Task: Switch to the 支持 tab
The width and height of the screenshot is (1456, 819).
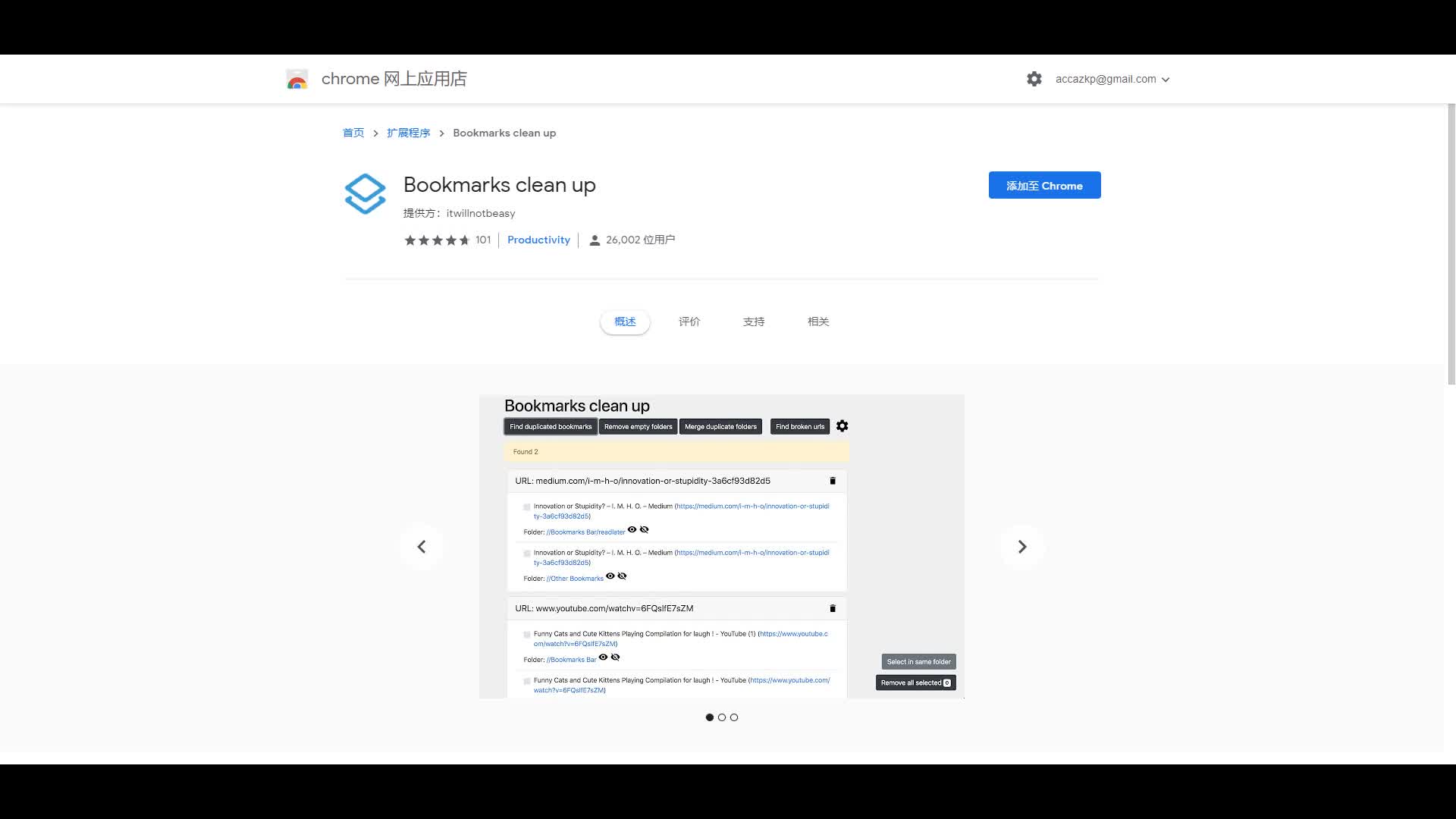Action: (754, 322)
